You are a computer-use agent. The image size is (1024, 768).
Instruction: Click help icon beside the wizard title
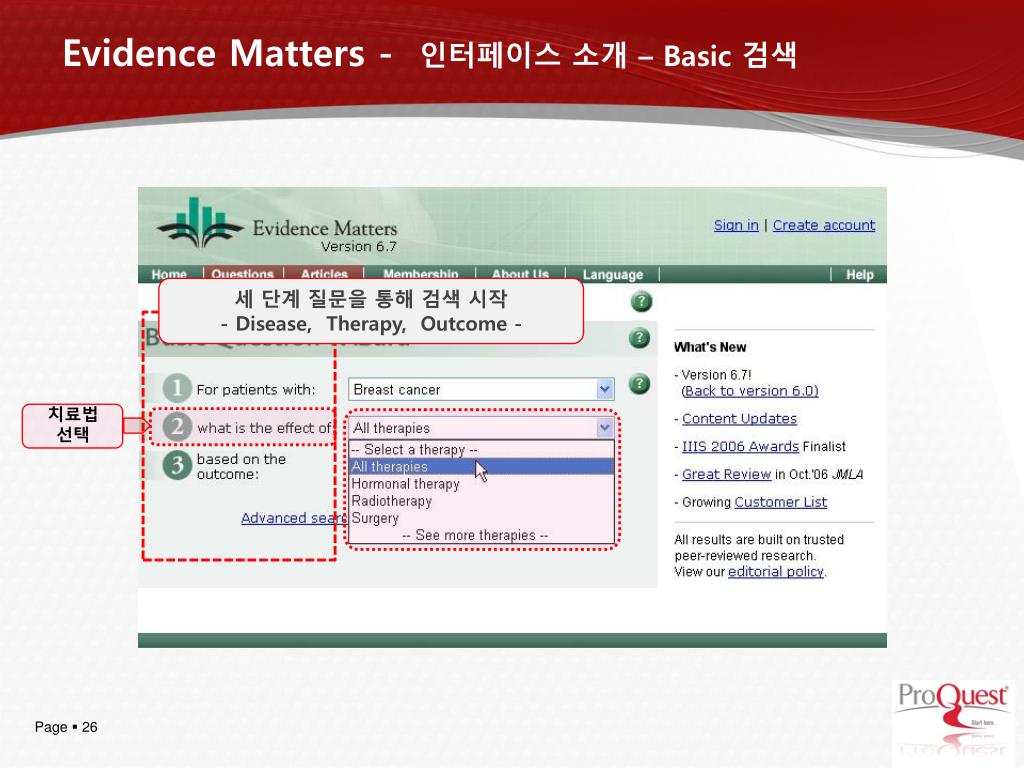coord(639,338)
